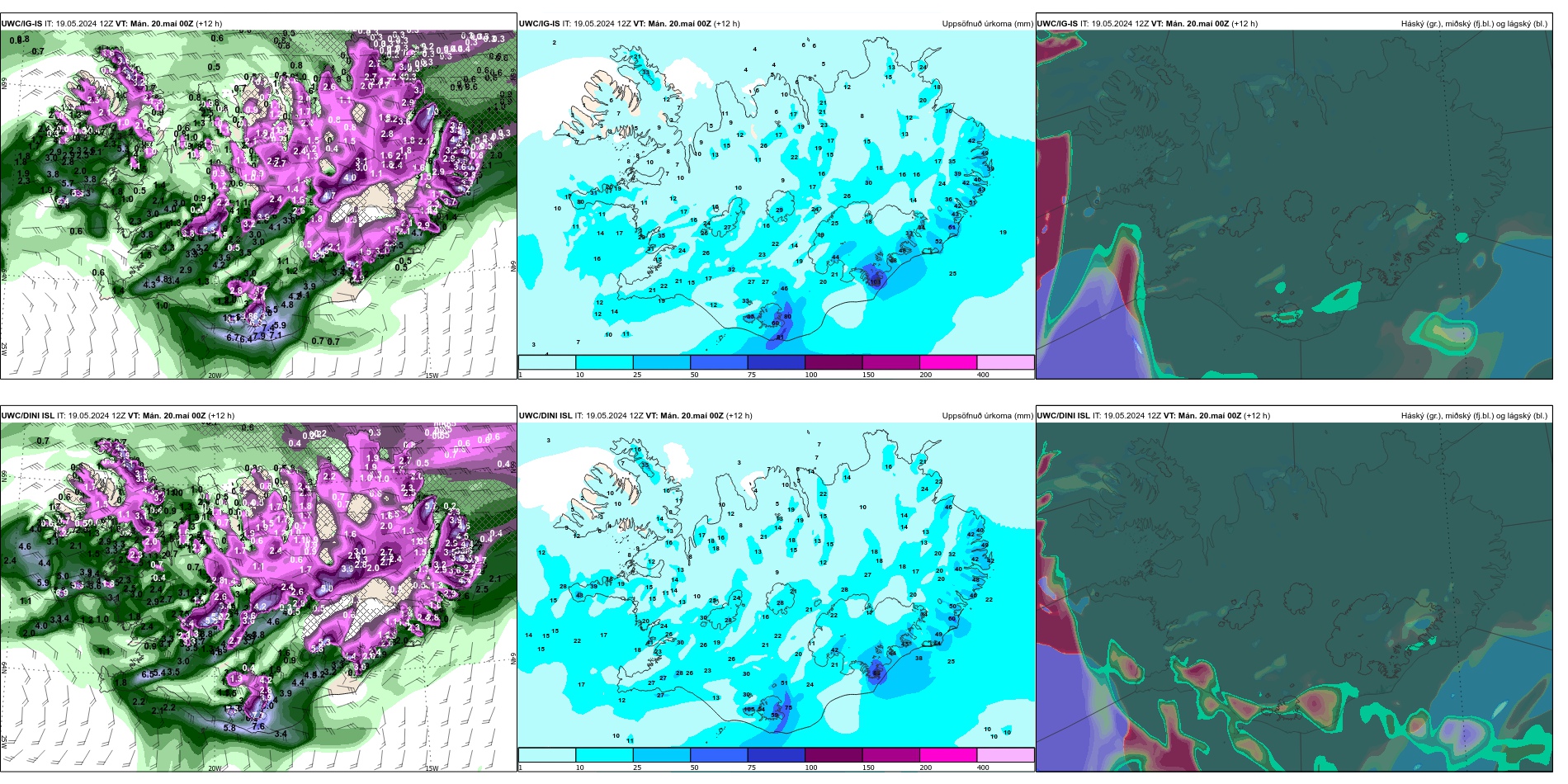Pick the 400+ mm light pink swatch in DINI ISL legend
Screen dimensions: 1568x784
[x=1006, y=754]
